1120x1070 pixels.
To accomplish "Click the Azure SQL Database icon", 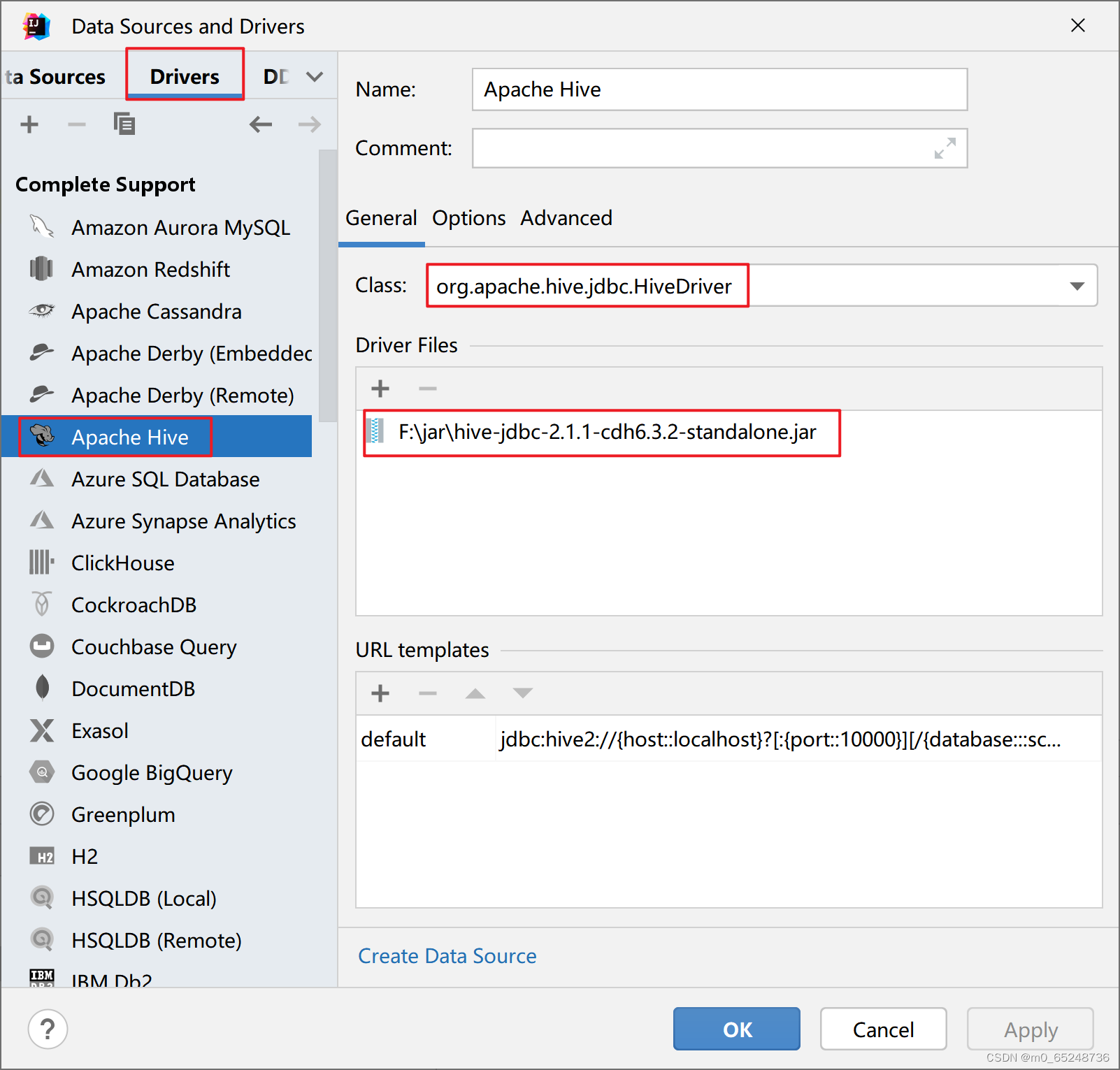I will (42, 479).
